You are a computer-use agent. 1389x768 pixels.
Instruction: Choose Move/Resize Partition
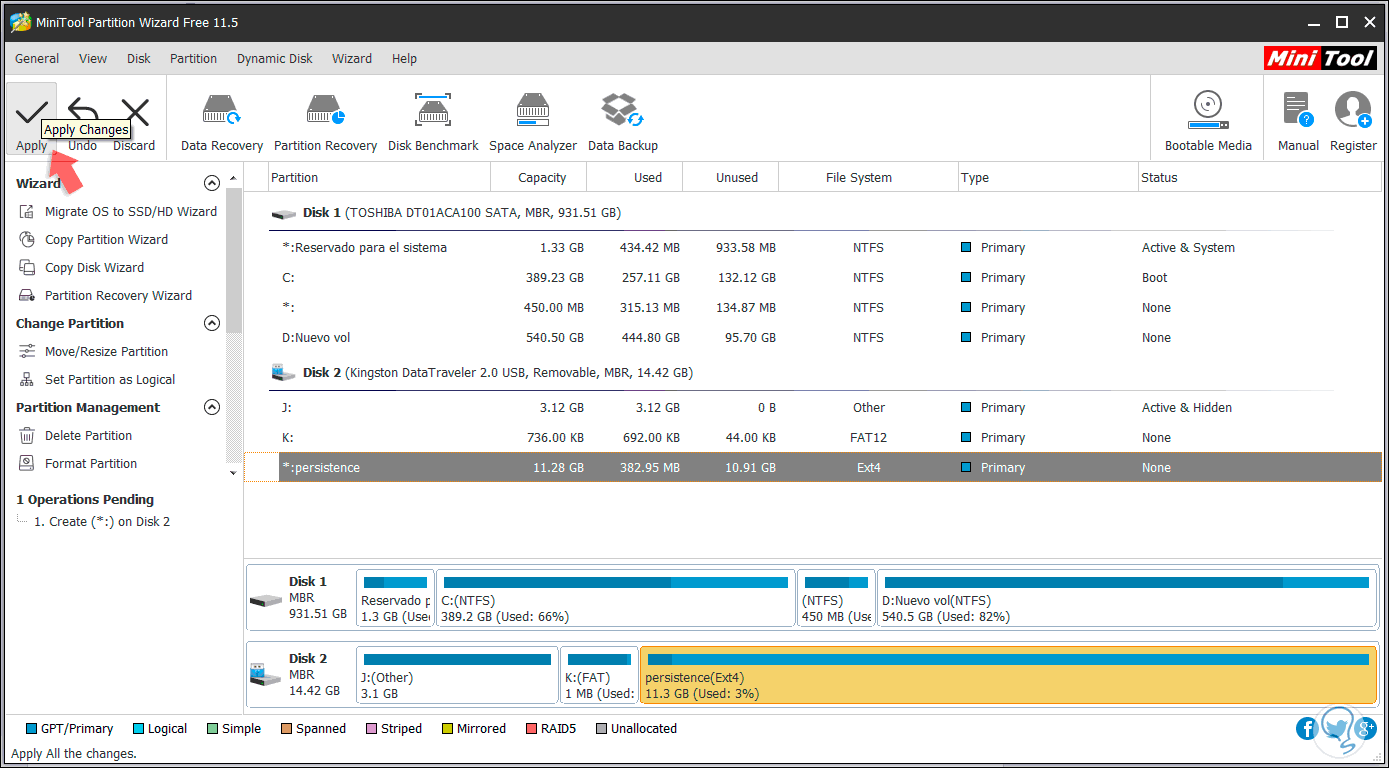(93, 351)
